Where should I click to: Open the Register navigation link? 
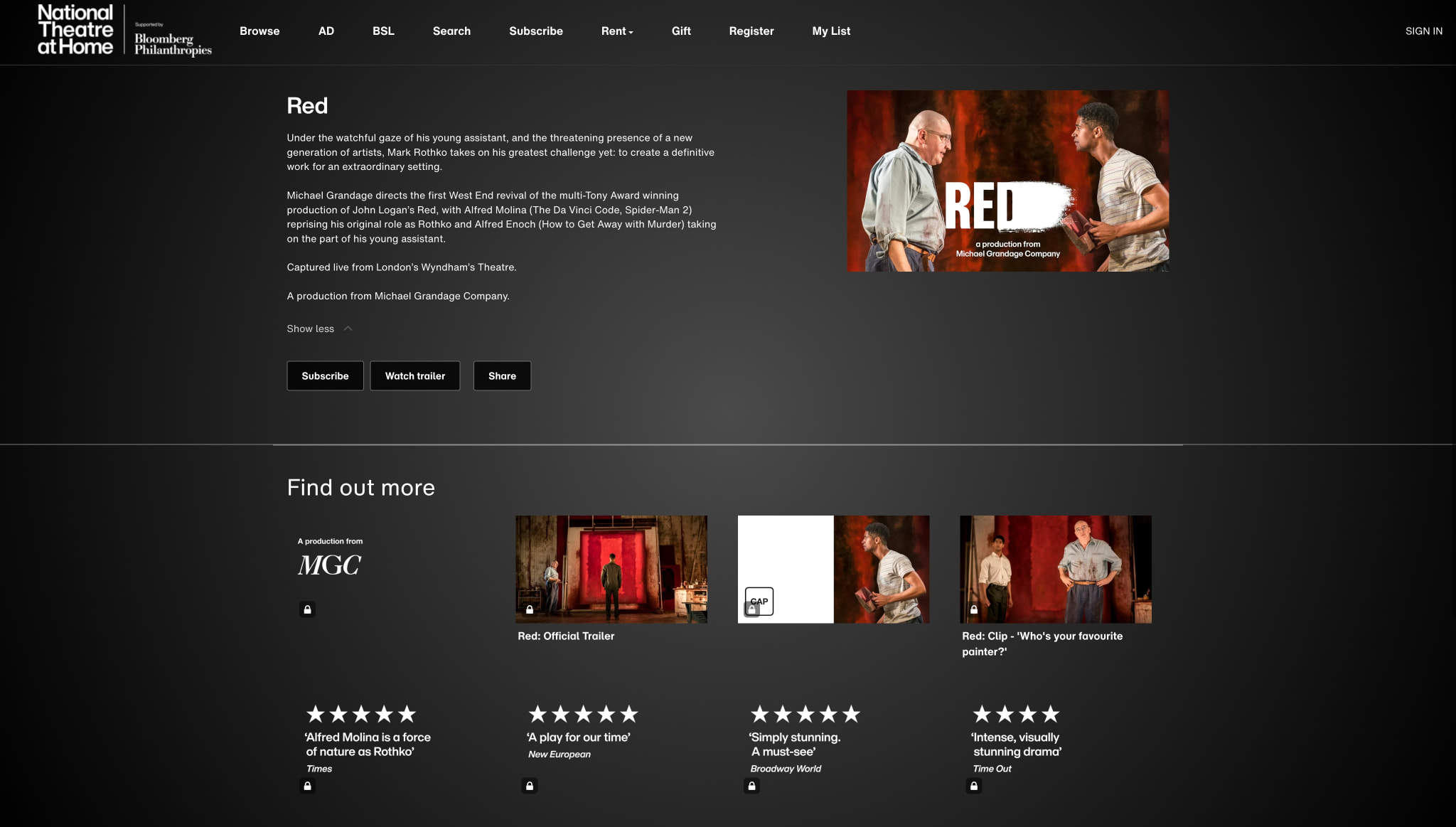(751, 31)
